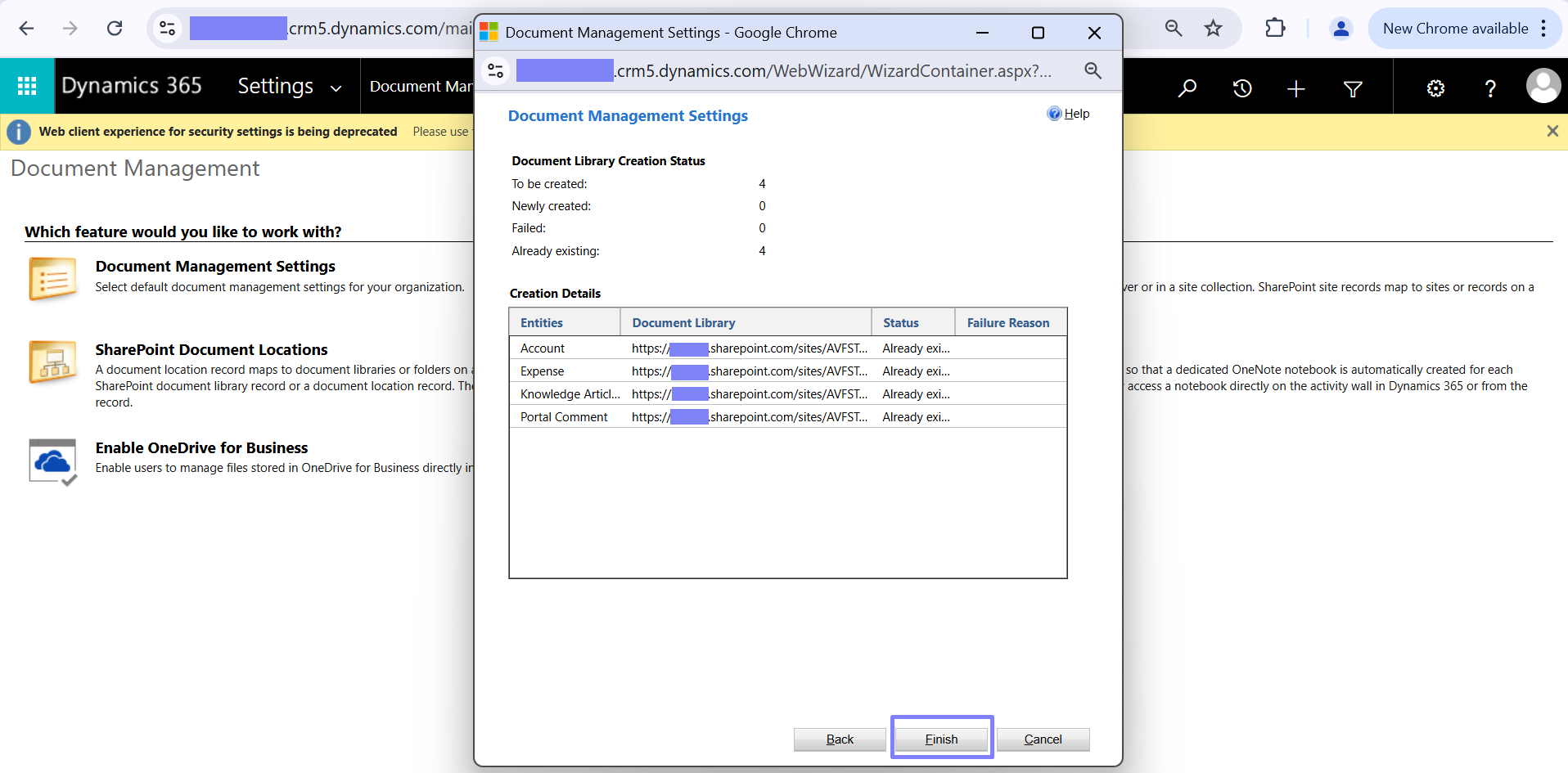Bookmark this page with the star icon
Screen dimensions: 1568x773
(1213, 29)
